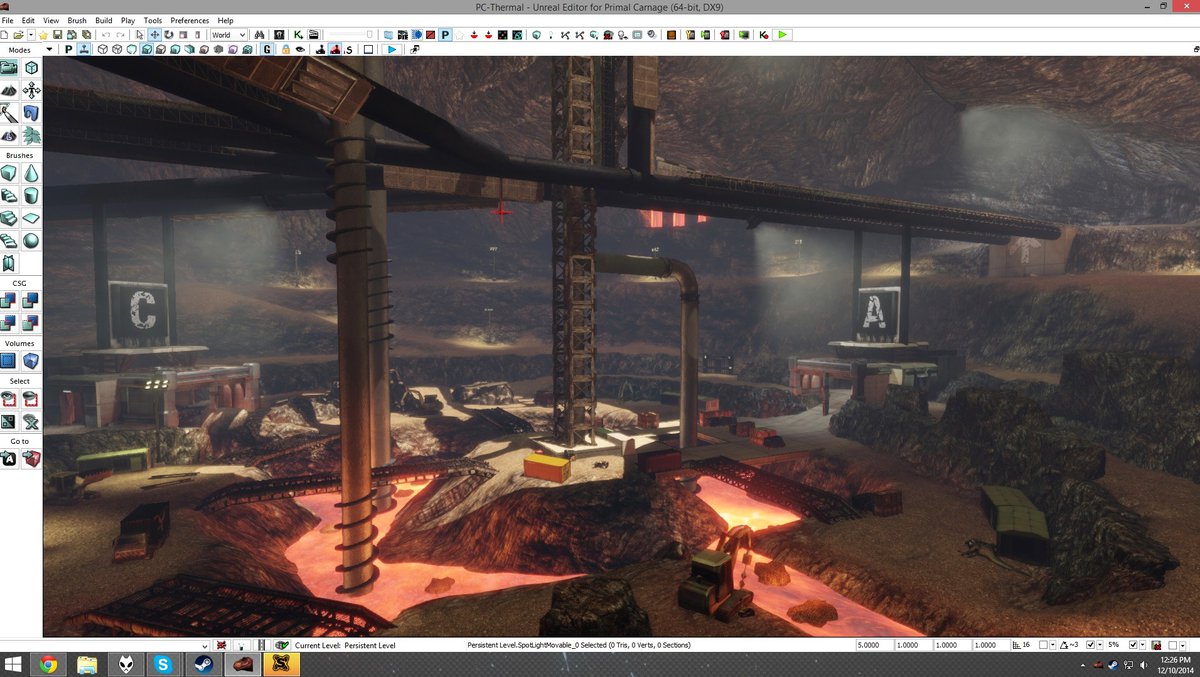Click the green Play in Editor arrow

782,35
